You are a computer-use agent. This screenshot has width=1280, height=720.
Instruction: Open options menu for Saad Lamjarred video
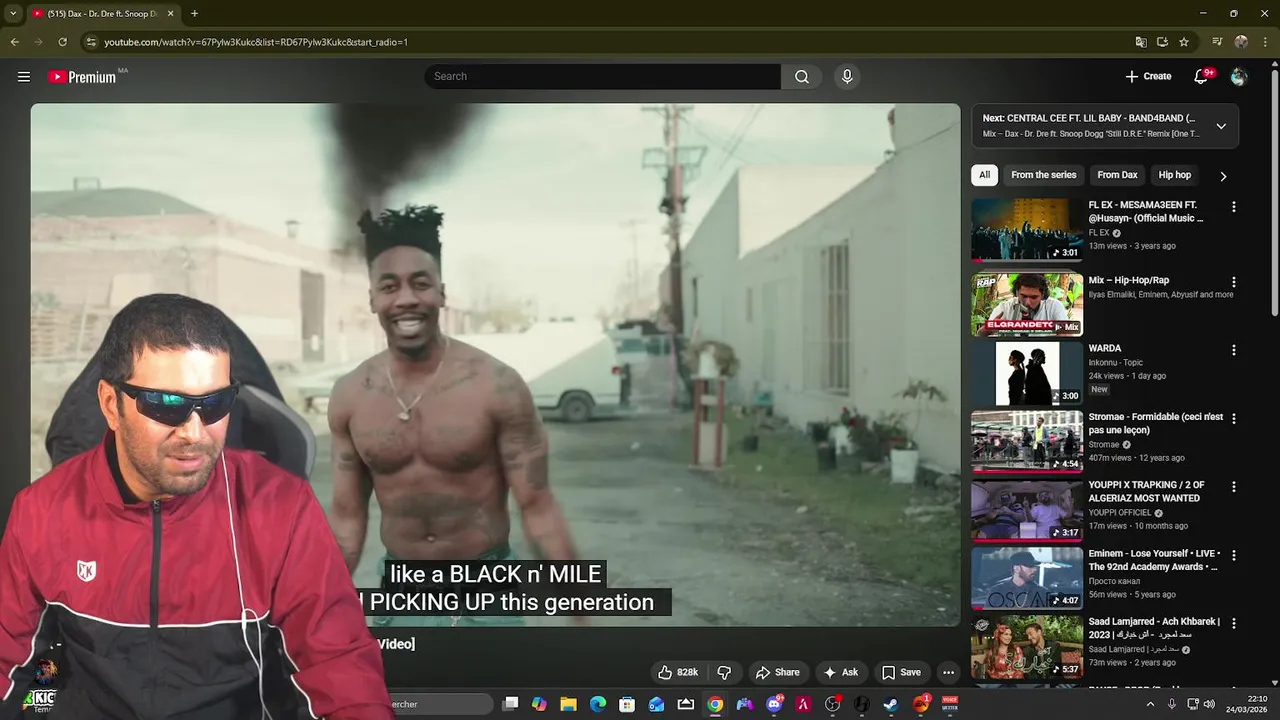tap(1233, 623)
